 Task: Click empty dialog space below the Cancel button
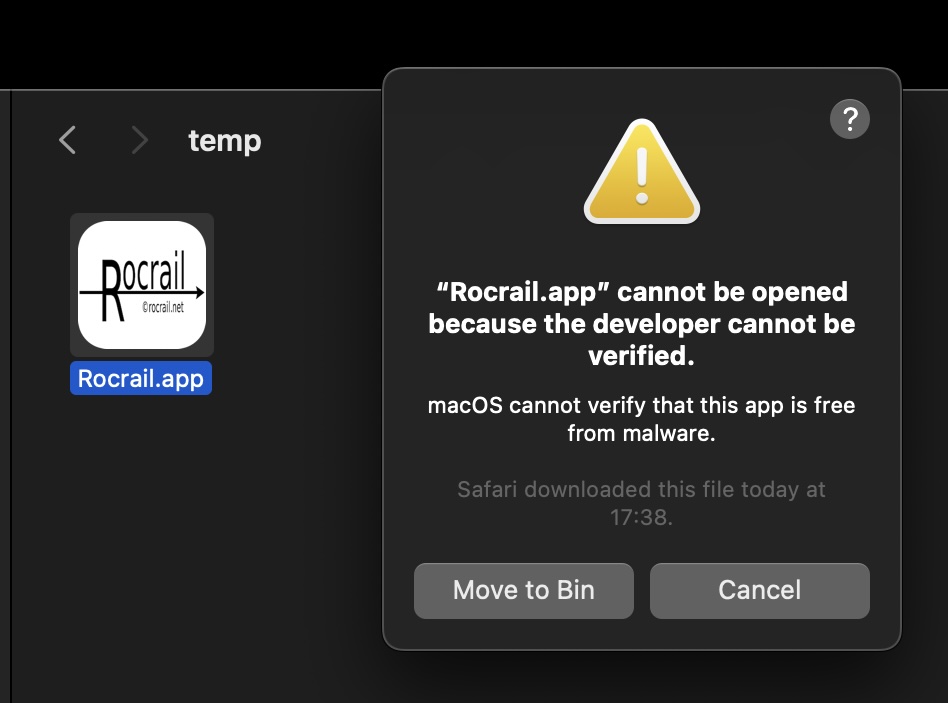click(x=760, y=634)
